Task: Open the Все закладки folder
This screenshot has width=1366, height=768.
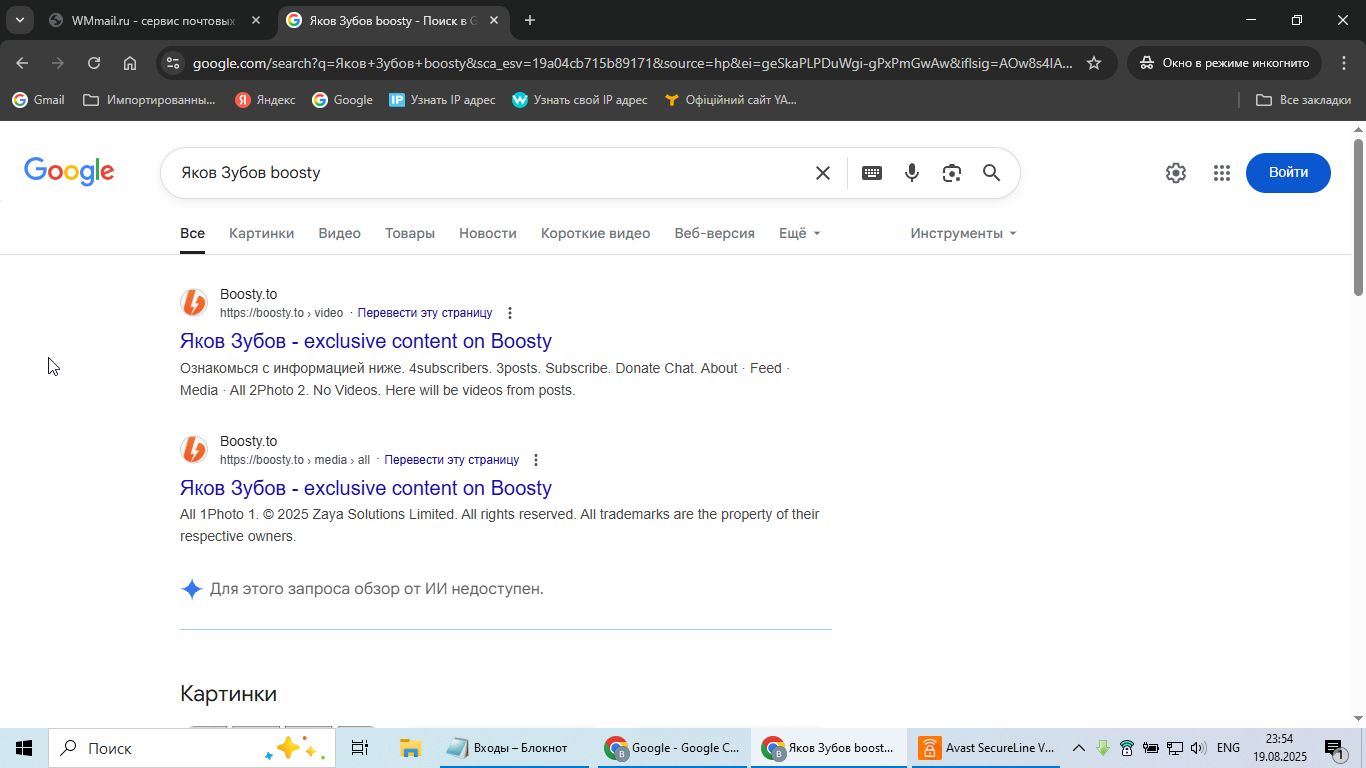Action: [x=1303, y=100]
